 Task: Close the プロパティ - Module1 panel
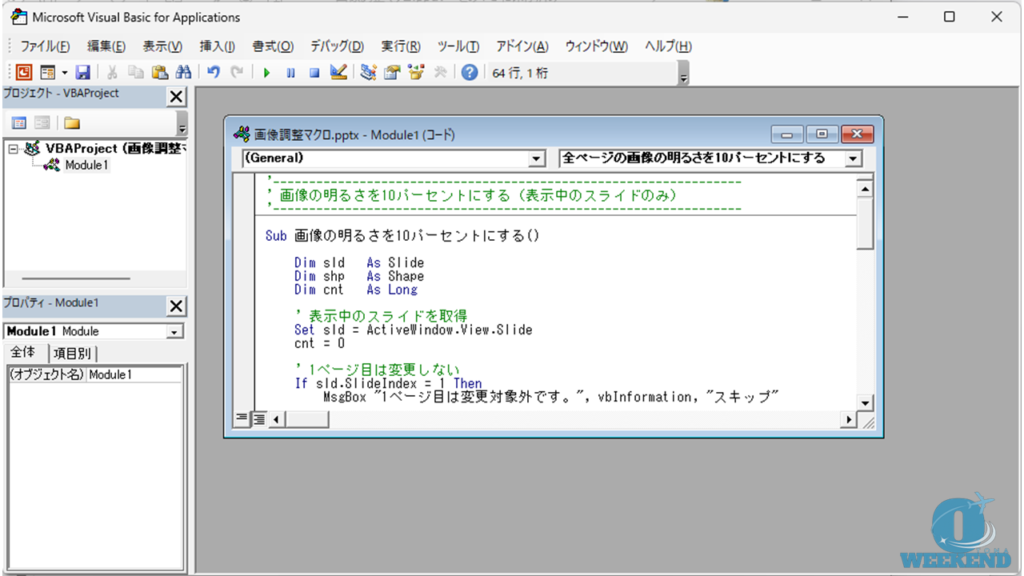tap(176, 306)
